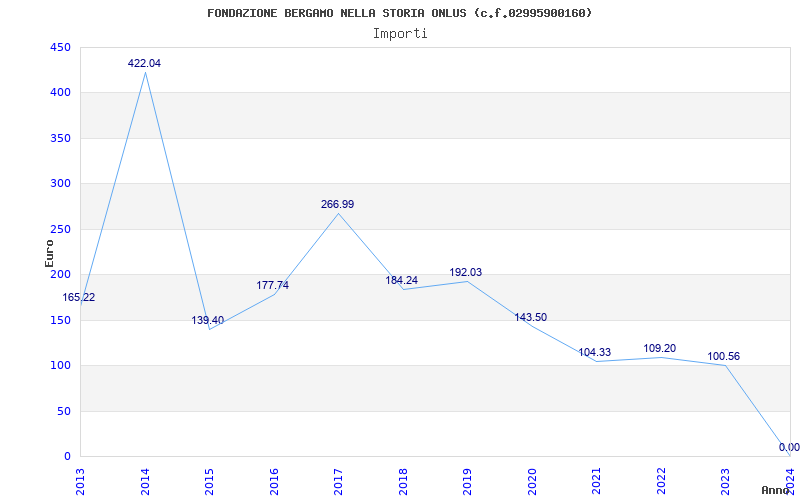This screenshot has height=500, width=800.
Task: Click the 300 y-axis tick label
Action: click(60, 184)
